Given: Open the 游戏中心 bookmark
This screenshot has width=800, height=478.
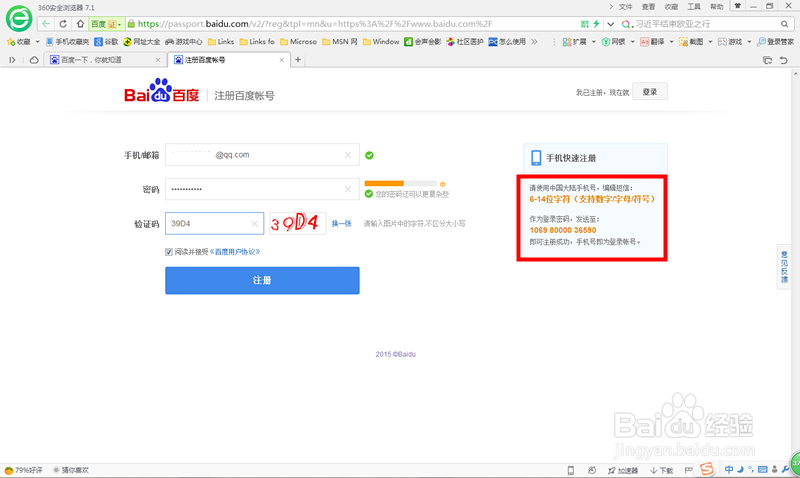Looking at the screenshot, I should point(184,42).
